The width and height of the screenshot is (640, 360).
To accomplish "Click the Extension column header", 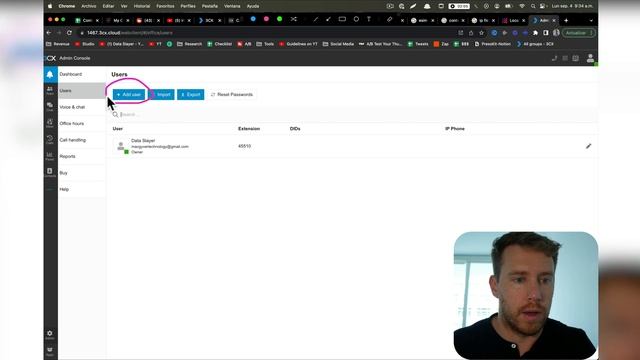I will tap(249, 129).
